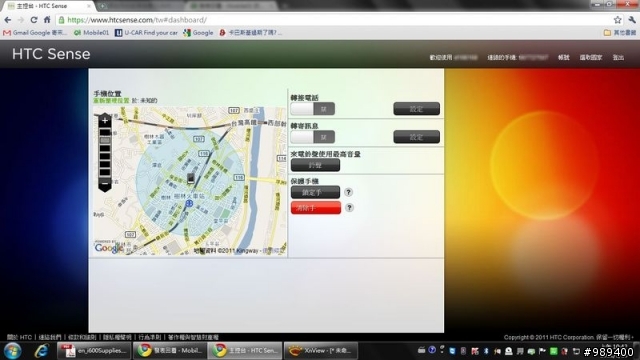Toggle the message forwarding switch
This screenshot has height=360, width=640.
(x=313, y=137)
